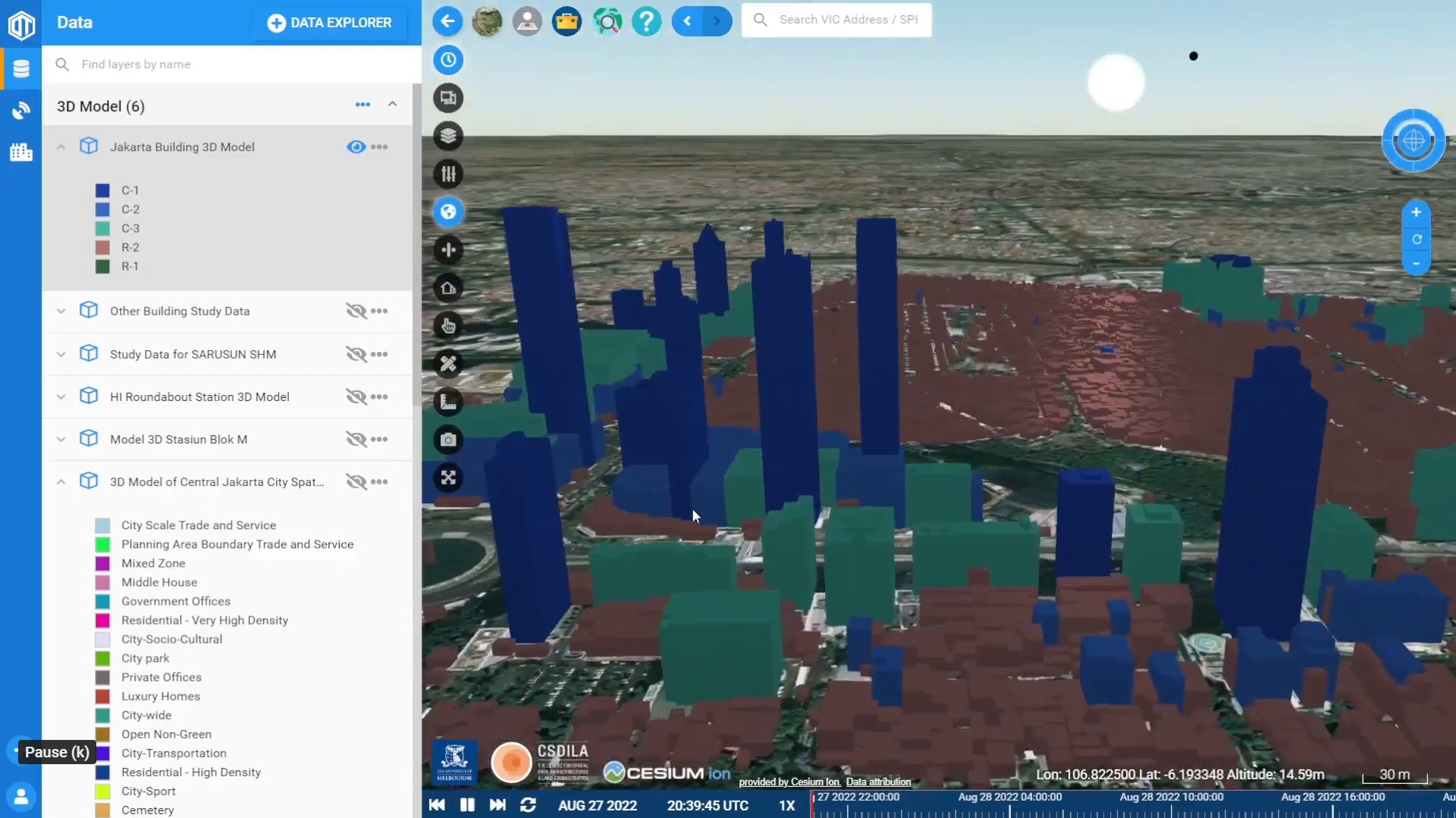Screen dimensions: 1456x818
Task: Click the Search VIC Address input field
Action: [x=836, y=20]
